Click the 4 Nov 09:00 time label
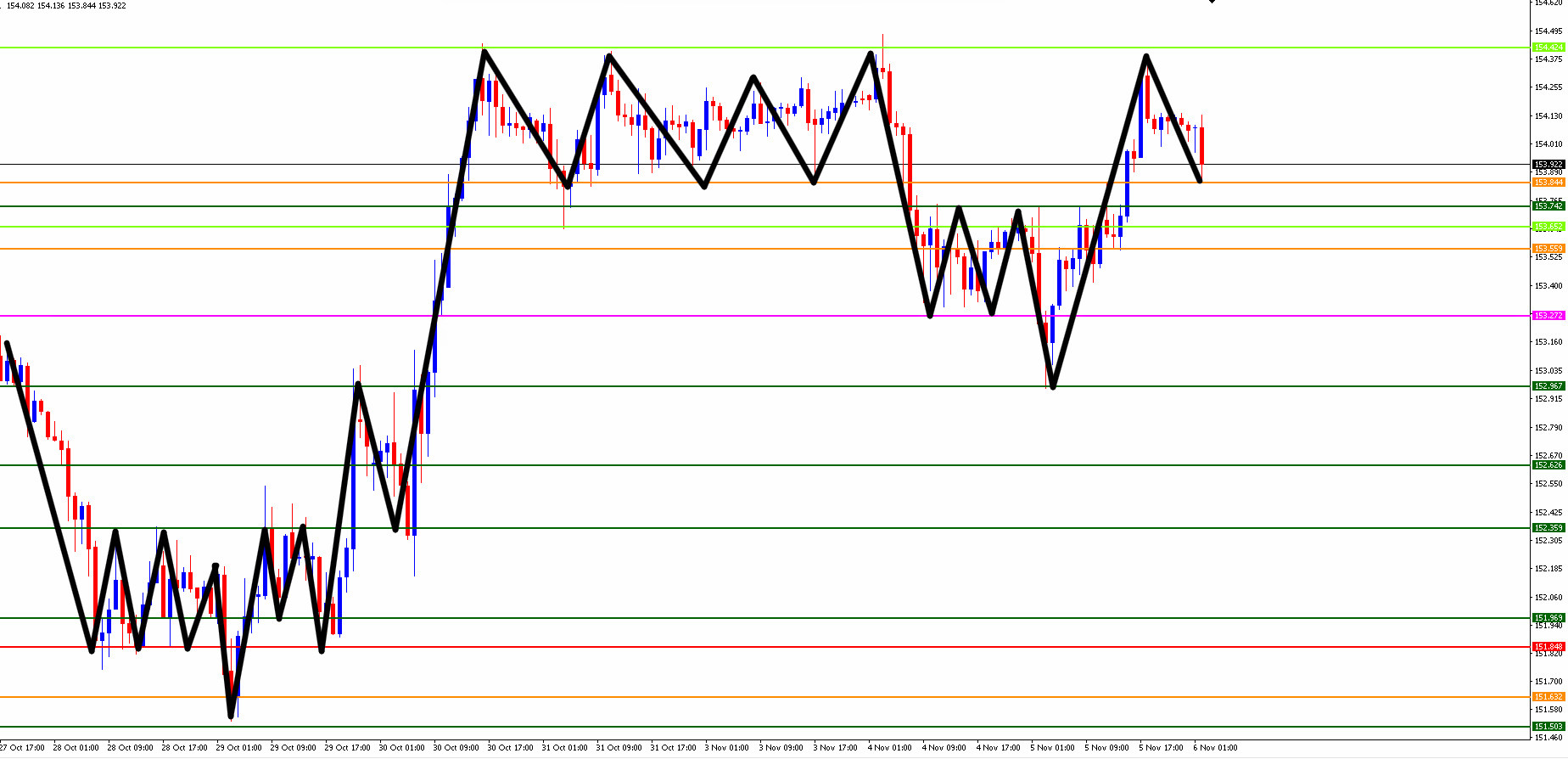The height and width of the screenshot is (759, 1568). coord(944,748)
